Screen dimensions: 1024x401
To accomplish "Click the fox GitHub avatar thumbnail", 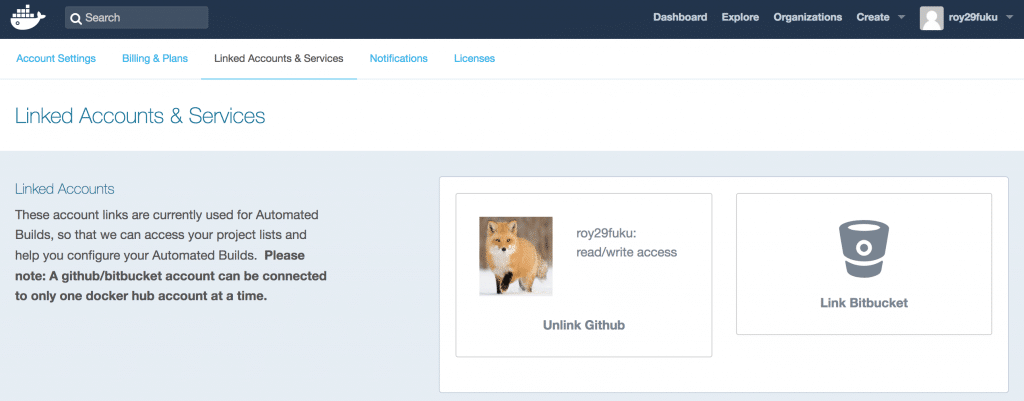I will click(x=516, y=256).
